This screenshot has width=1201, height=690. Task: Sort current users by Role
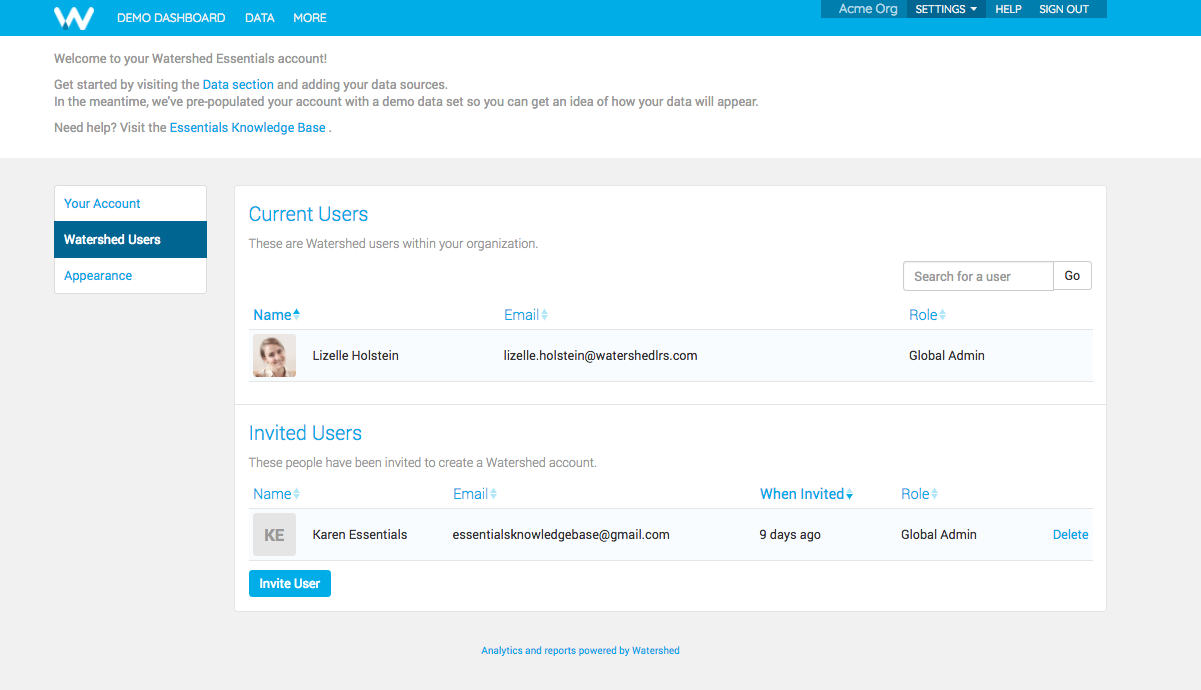click(927, 315)
